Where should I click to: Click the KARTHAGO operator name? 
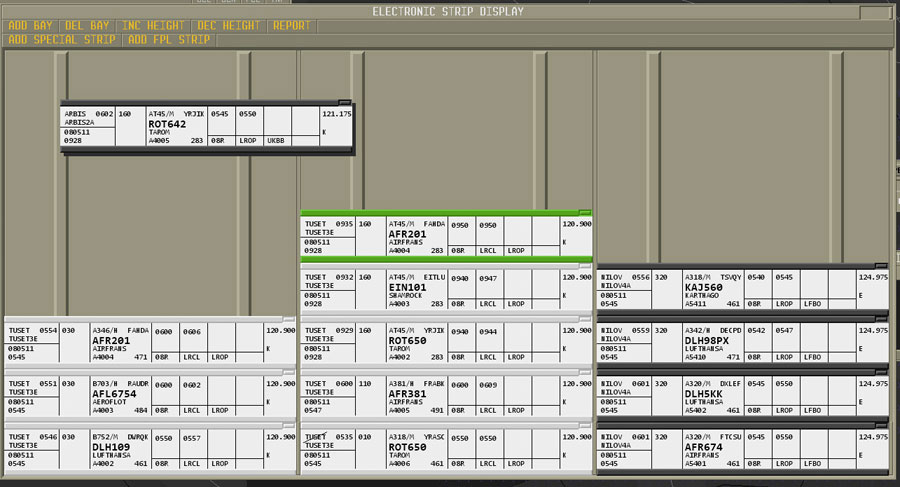(x=701, y=295)
